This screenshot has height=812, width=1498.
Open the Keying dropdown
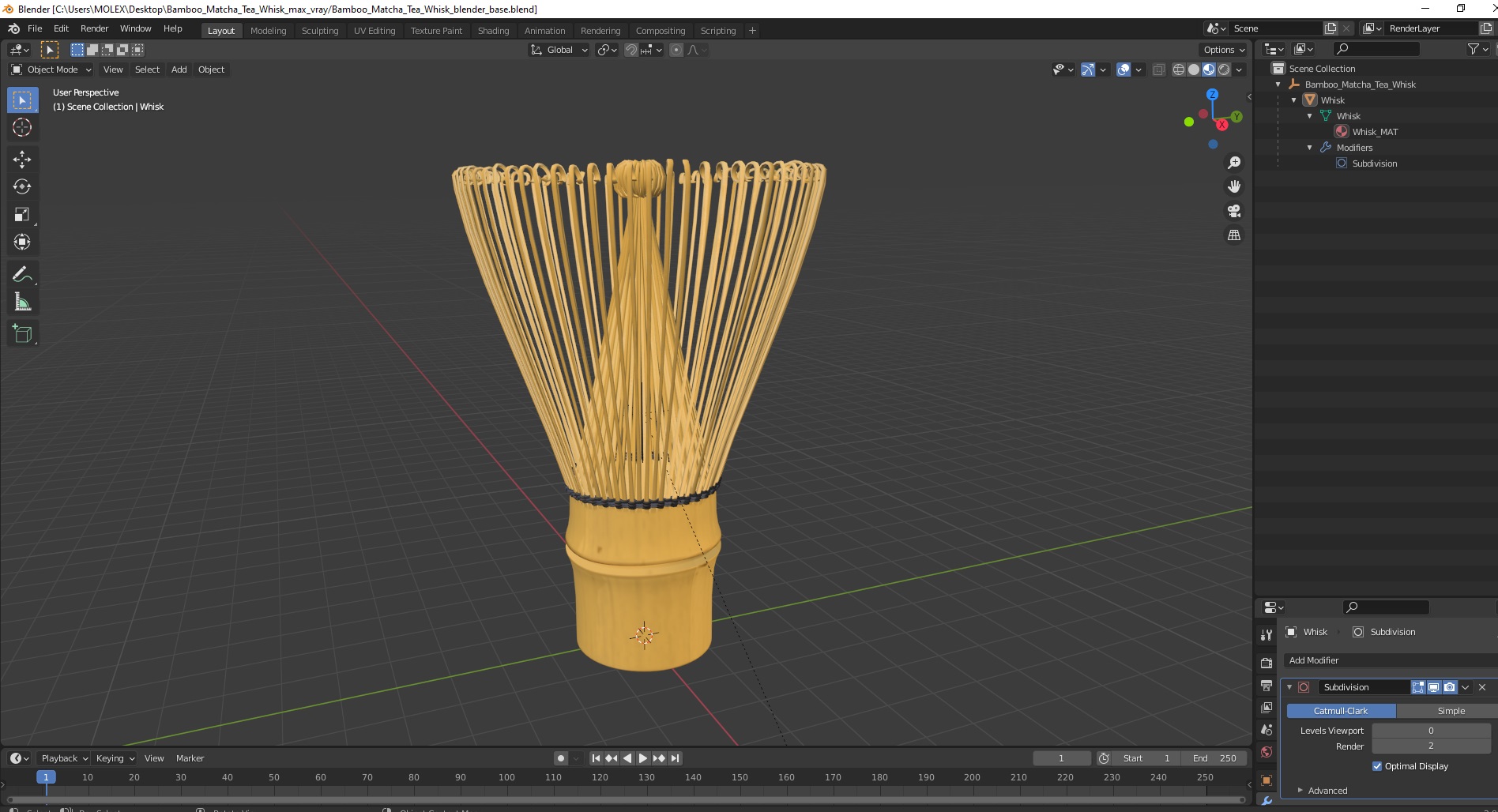[115, 758]
